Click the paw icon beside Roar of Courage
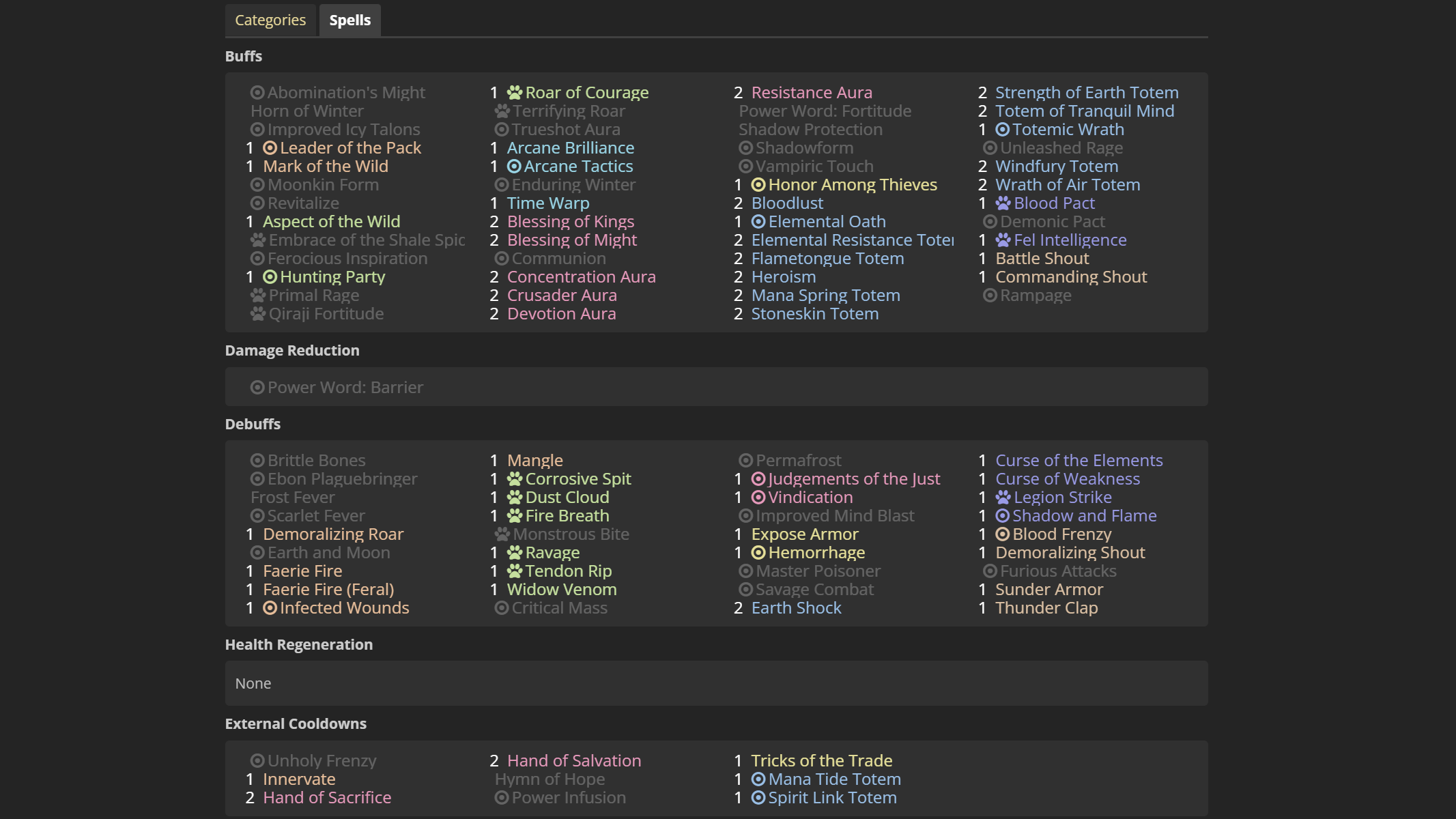 514,93
